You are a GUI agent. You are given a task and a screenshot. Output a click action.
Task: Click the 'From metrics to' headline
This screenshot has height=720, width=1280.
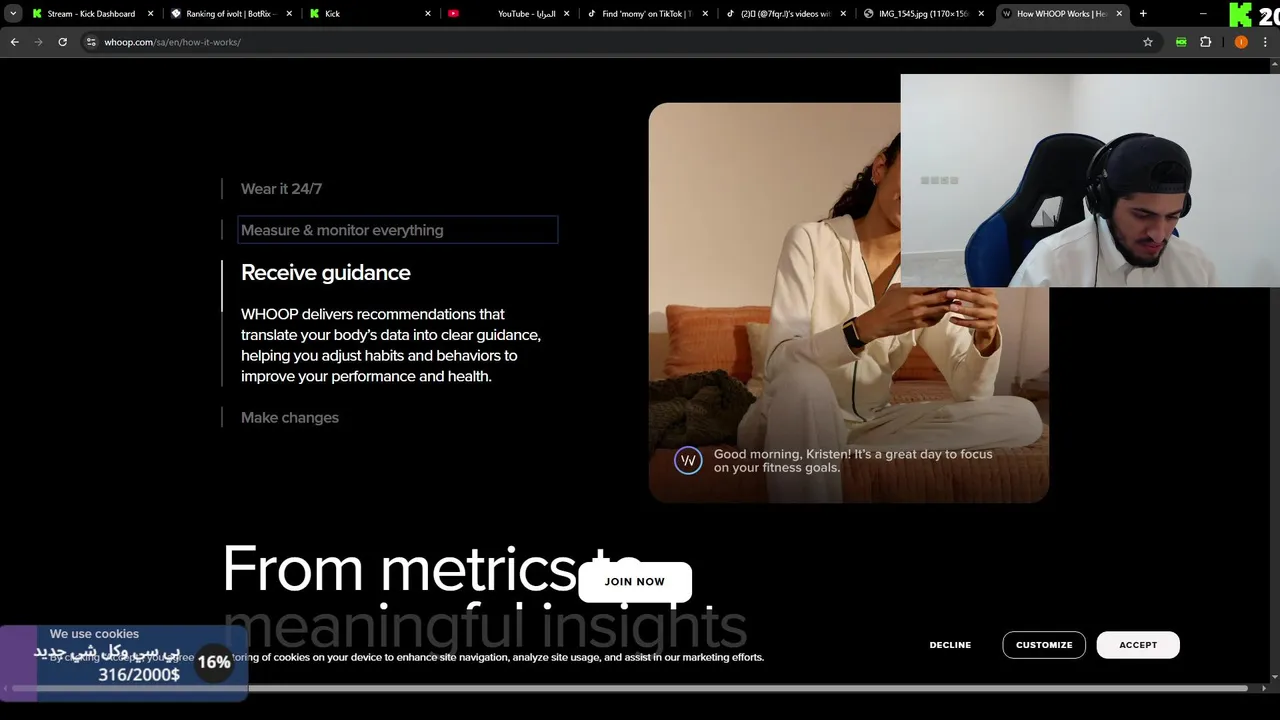tap(432, 570)
